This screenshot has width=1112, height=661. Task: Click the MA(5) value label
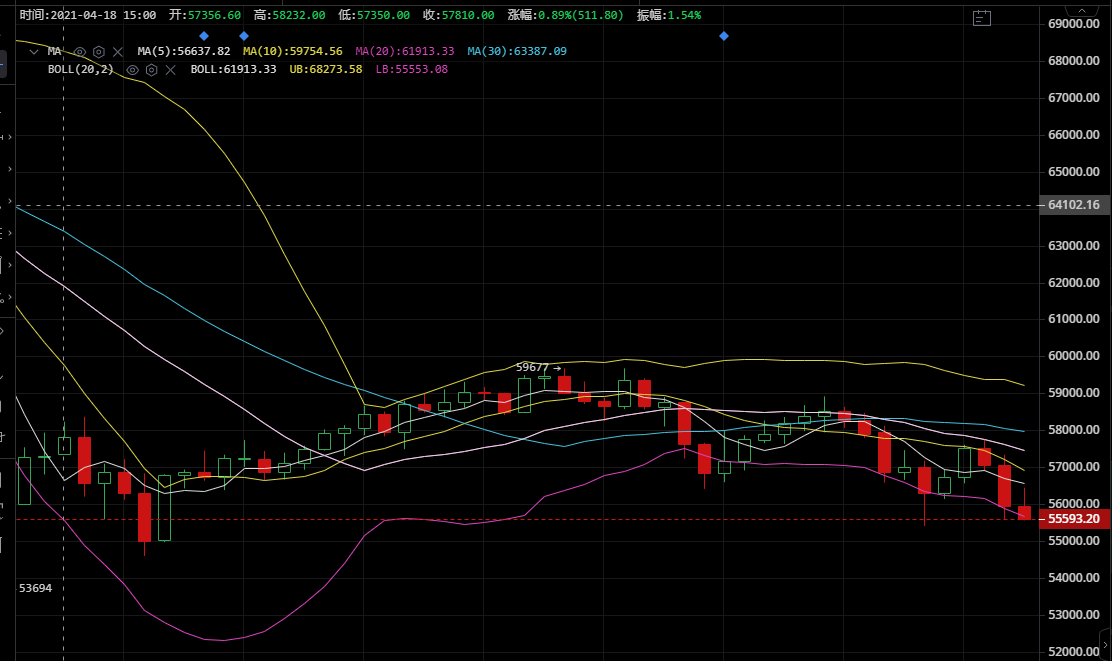click(x=183, y=51)
